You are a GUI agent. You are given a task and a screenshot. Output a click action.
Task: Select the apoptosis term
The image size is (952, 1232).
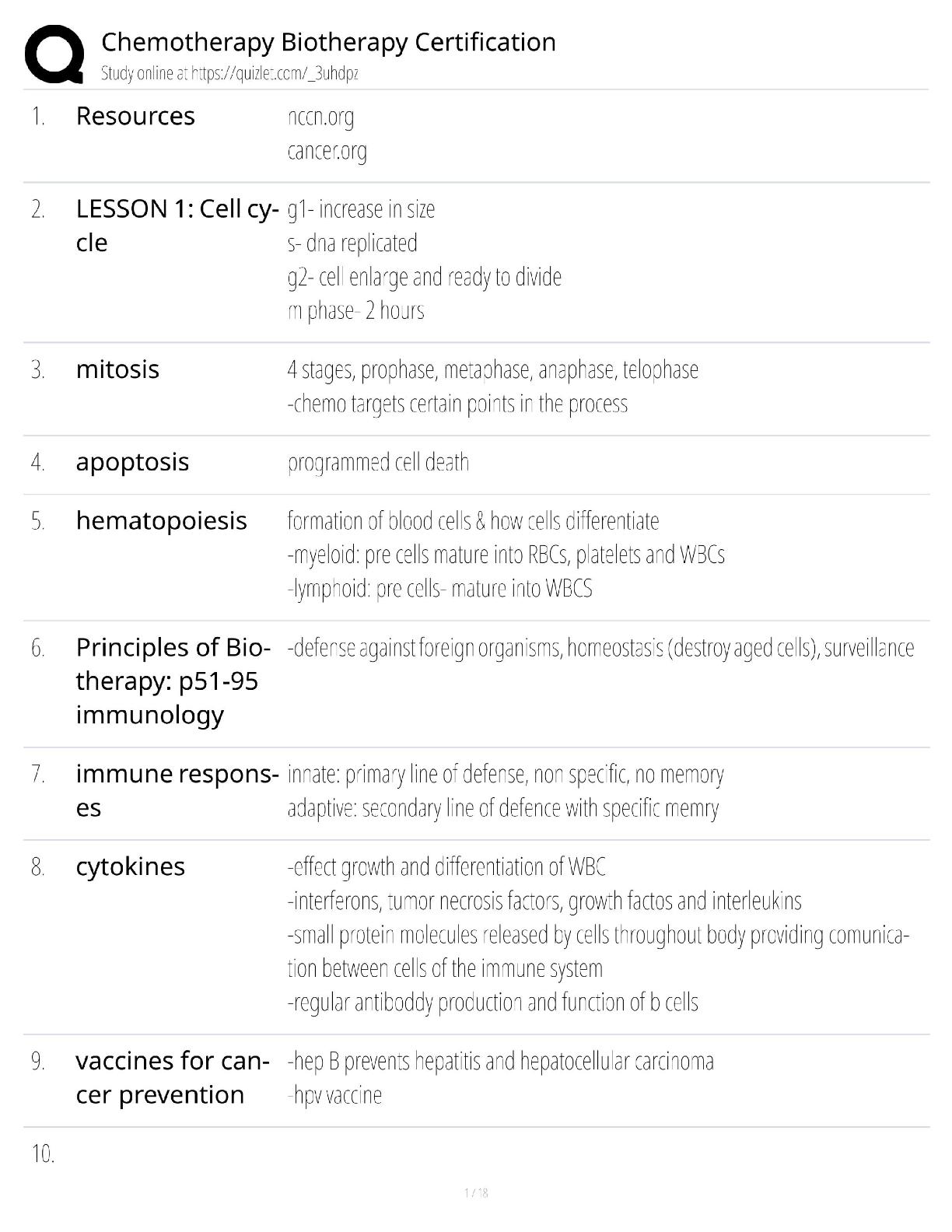click(x=132, y=462)
